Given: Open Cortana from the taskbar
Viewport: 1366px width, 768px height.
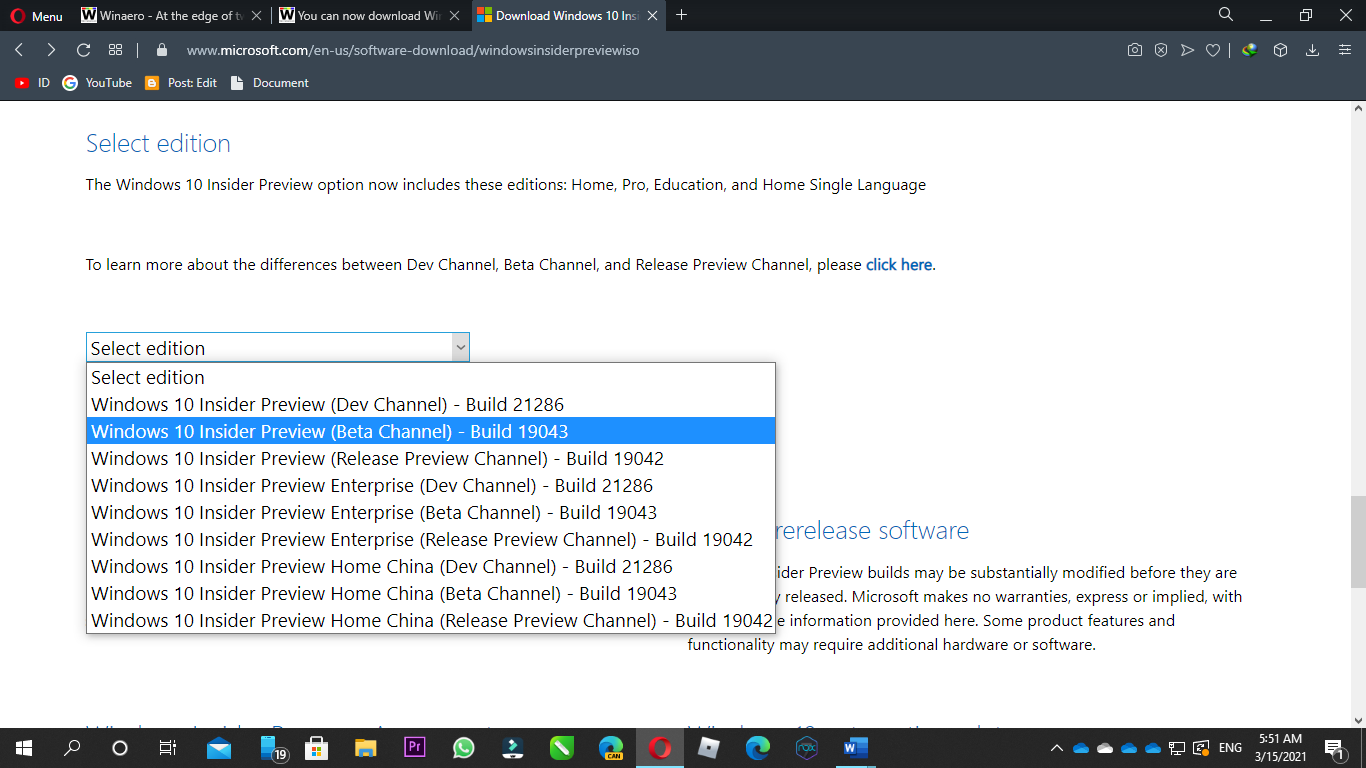Looking at the screenshot, I should (120, 748).
